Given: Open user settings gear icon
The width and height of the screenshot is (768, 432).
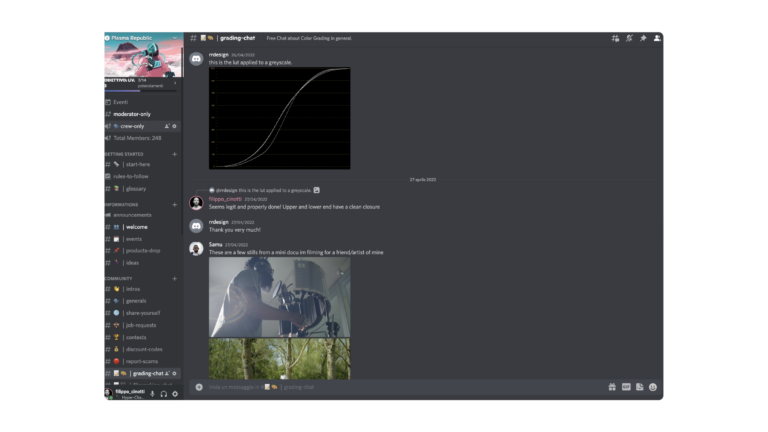Looking at the screenshot, I should (x=175, y=393).
